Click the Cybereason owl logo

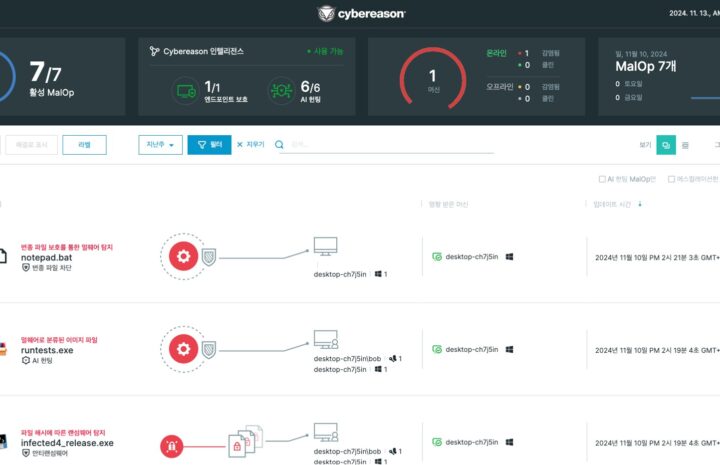(326, 13)
